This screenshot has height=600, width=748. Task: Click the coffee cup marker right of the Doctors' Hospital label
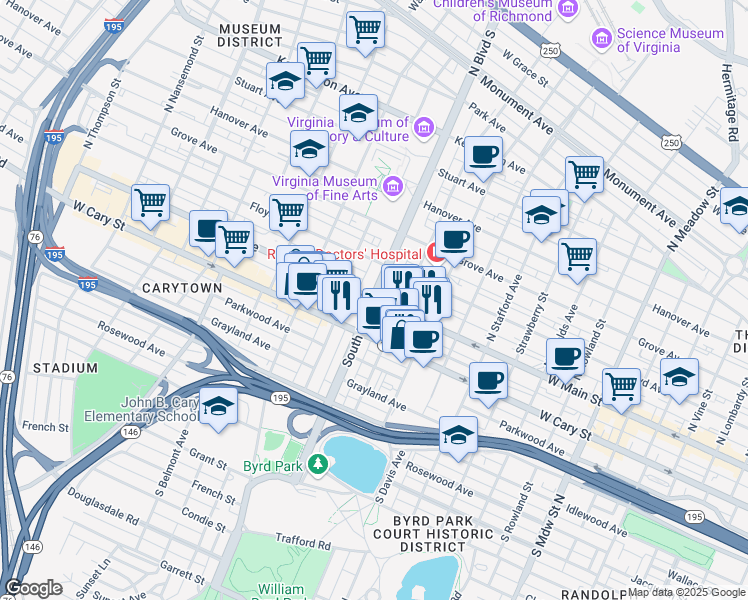(455, 240)
